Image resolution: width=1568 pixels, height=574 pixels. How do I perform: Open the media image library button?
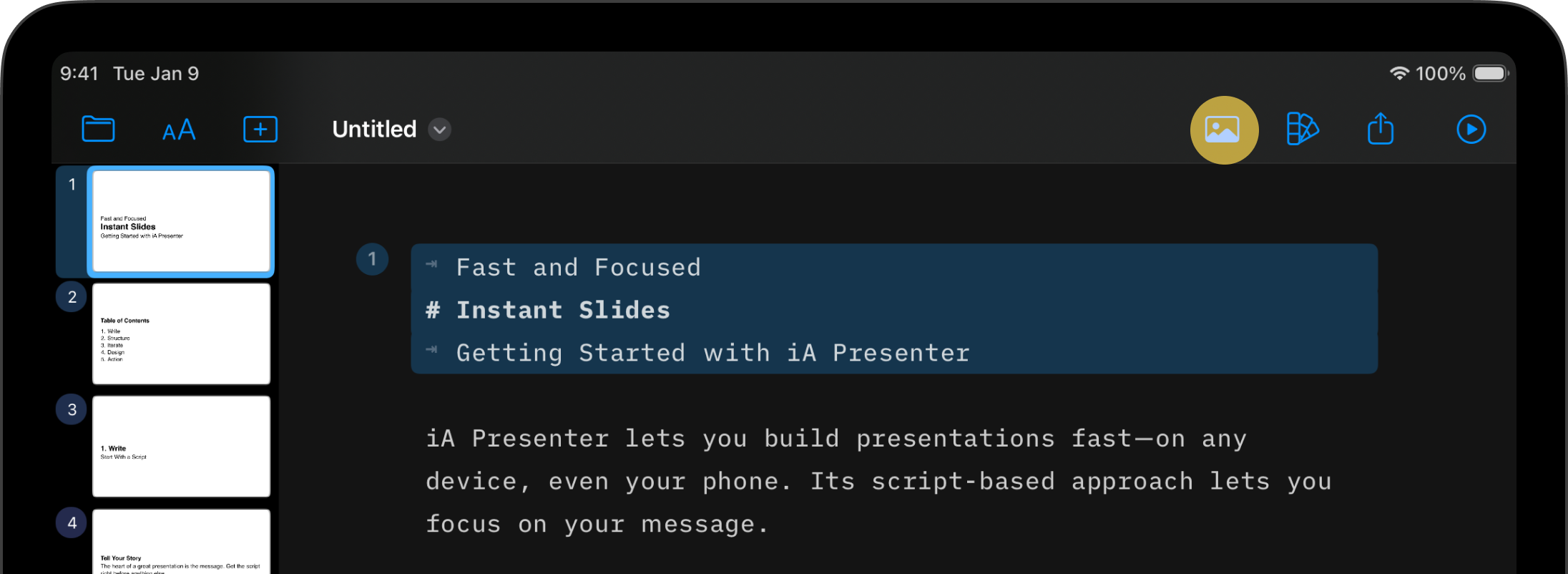coord(1223,130)
